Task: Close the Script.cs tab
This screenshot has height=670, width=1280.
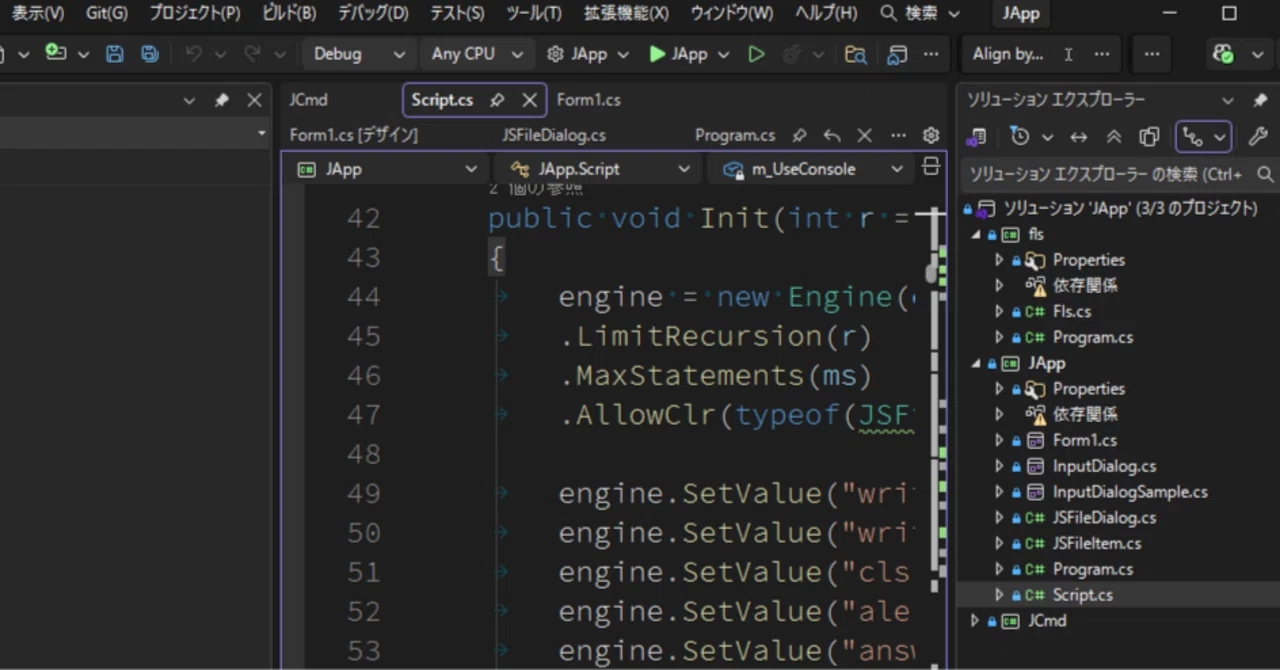Action: (x=530, y=100)
